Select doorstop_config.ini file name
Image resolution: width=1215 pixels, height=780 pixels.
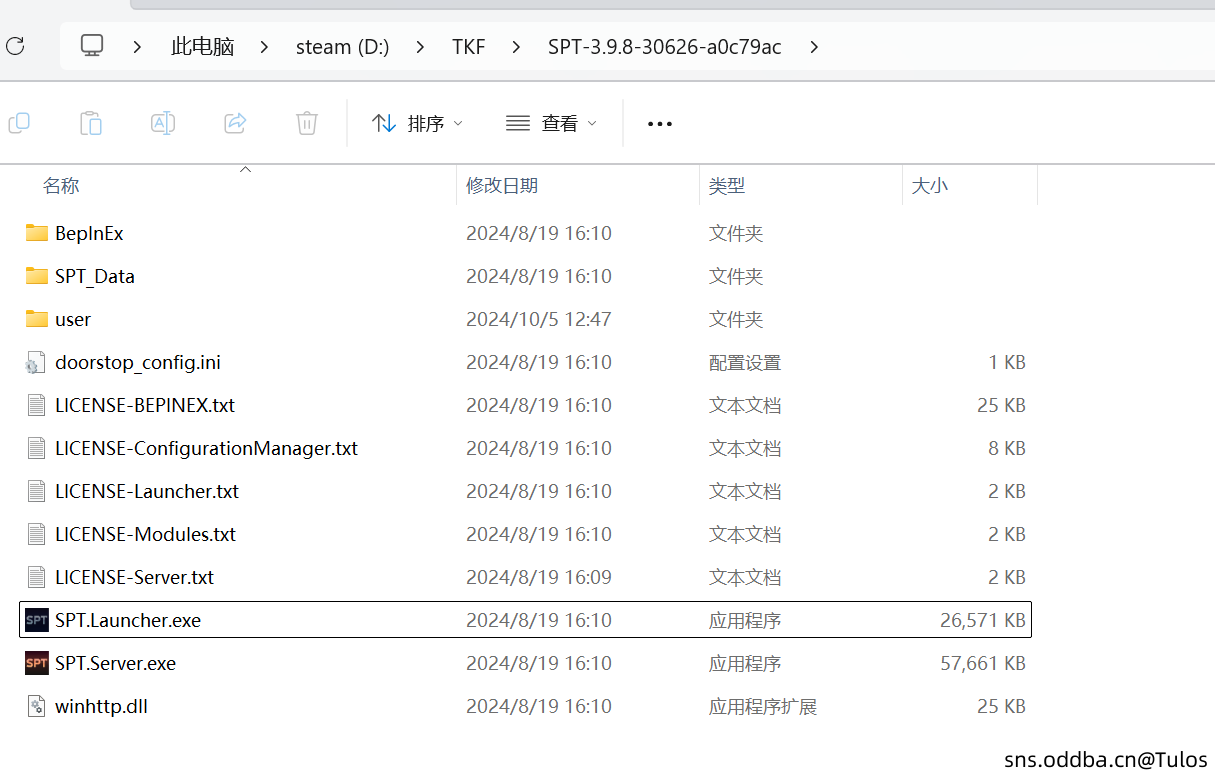[x=138, y=362]
